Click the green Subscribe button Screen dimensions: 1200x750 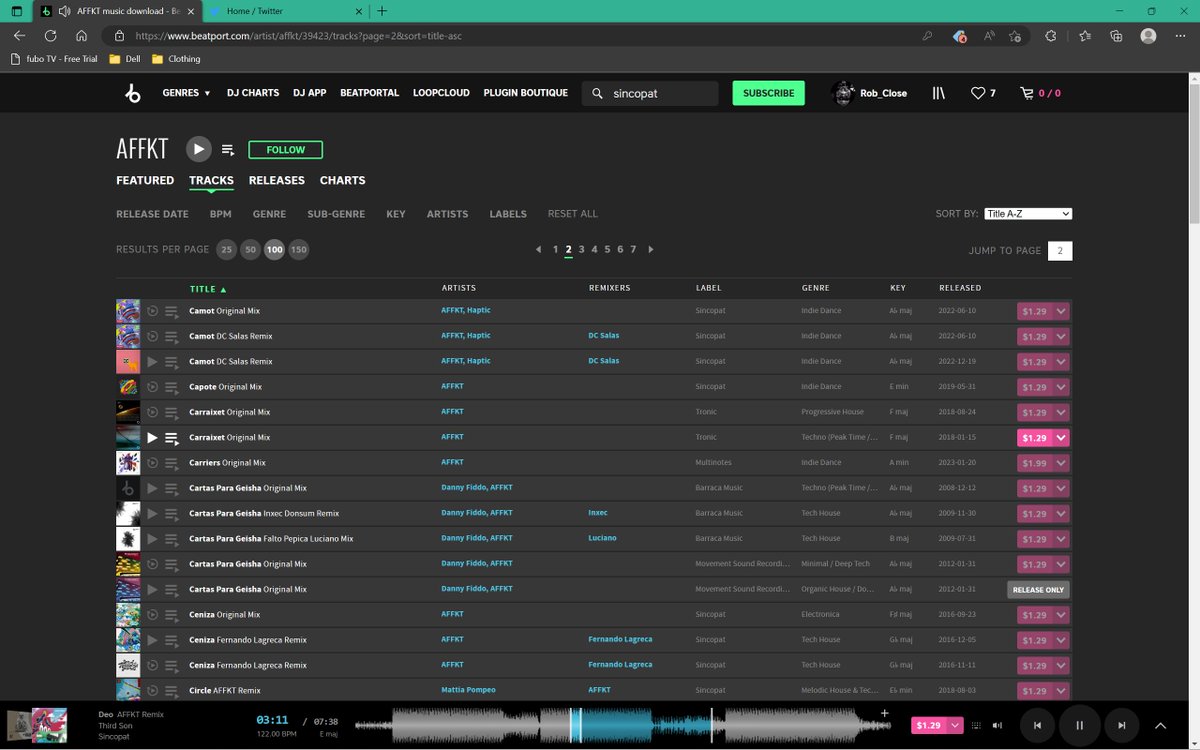(x=768, y=93)
